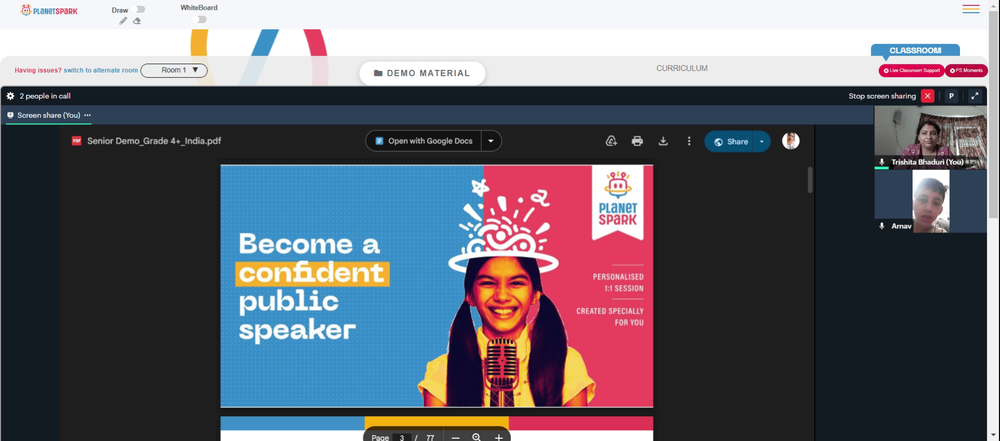Viewport: 1000px width, 441px height.
Task: Click the magnifier reset zoom icon
Action: (476, 437)
